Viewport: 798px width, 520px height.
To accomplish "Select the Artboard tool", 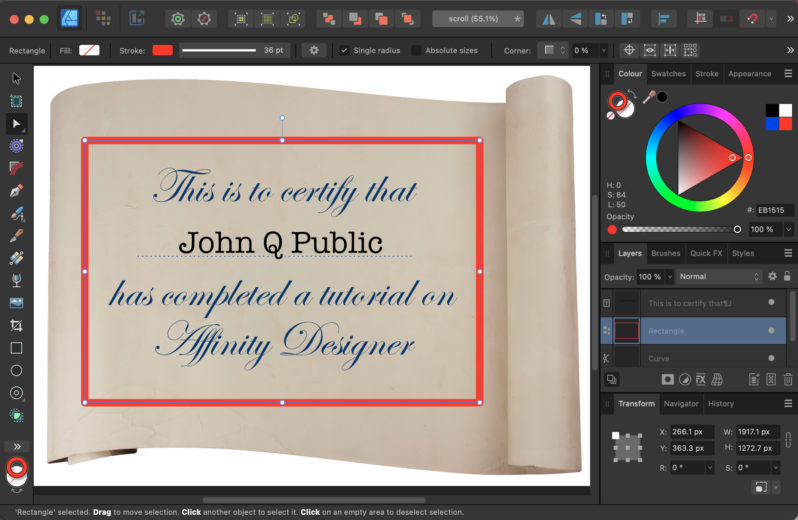I will [16, 101].
